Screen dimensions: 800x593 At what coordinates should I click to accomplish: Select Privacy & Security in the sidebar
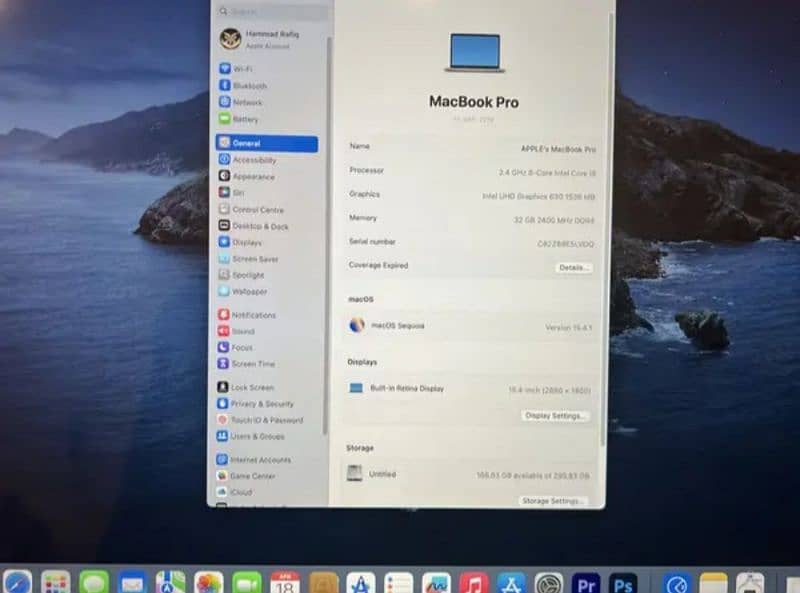(x=255, y=404)
